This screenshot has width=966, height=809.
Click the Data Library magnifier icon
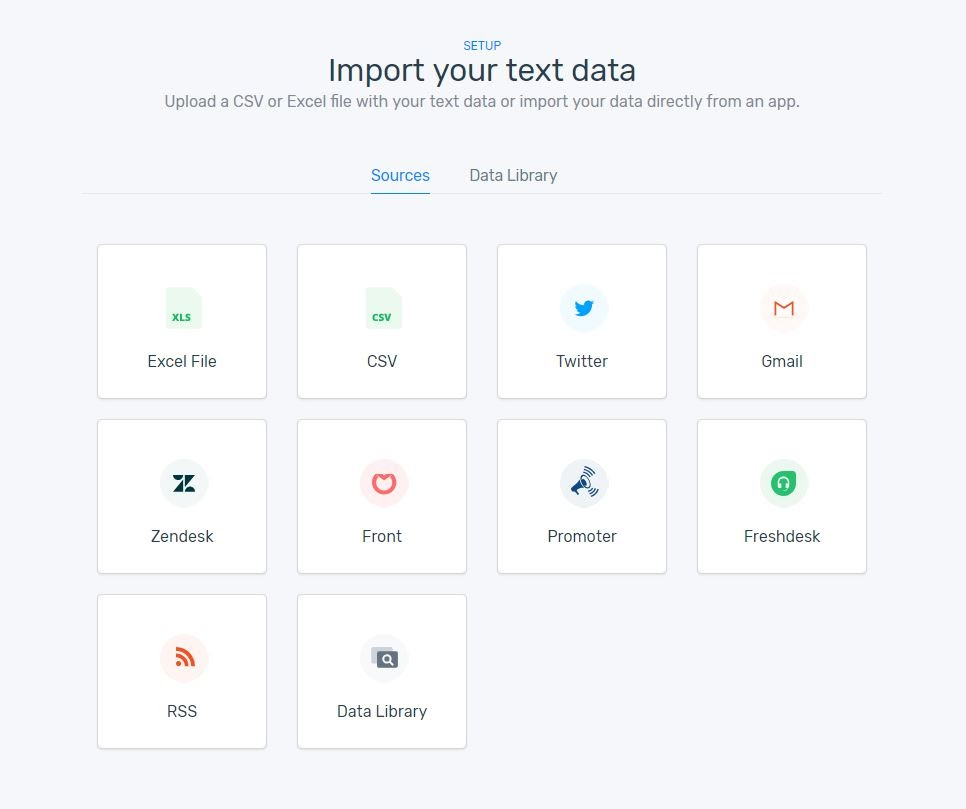point(384,658)
